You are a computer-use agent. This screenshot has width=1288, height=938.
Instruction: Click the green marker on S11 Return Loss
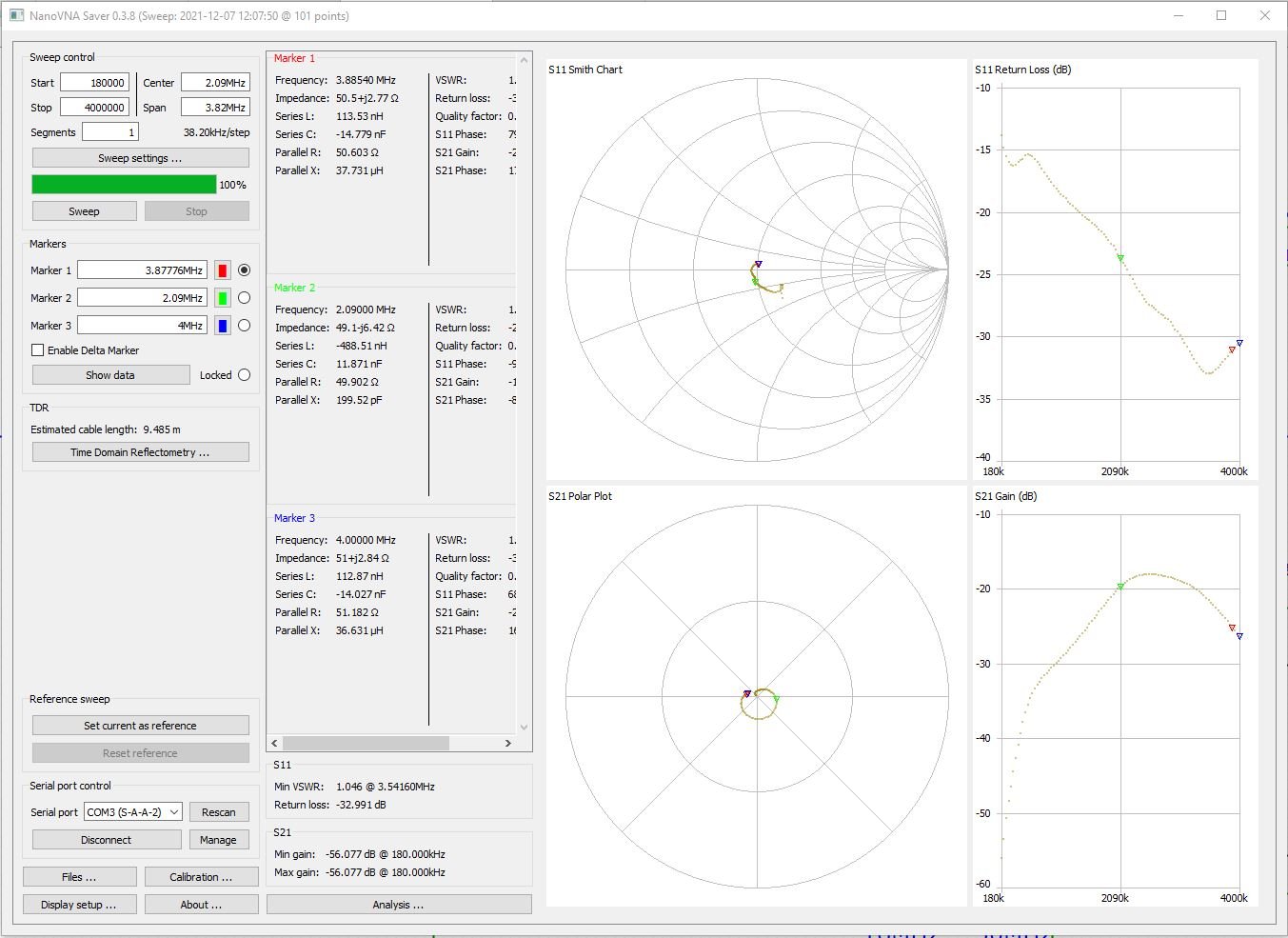1120,258
